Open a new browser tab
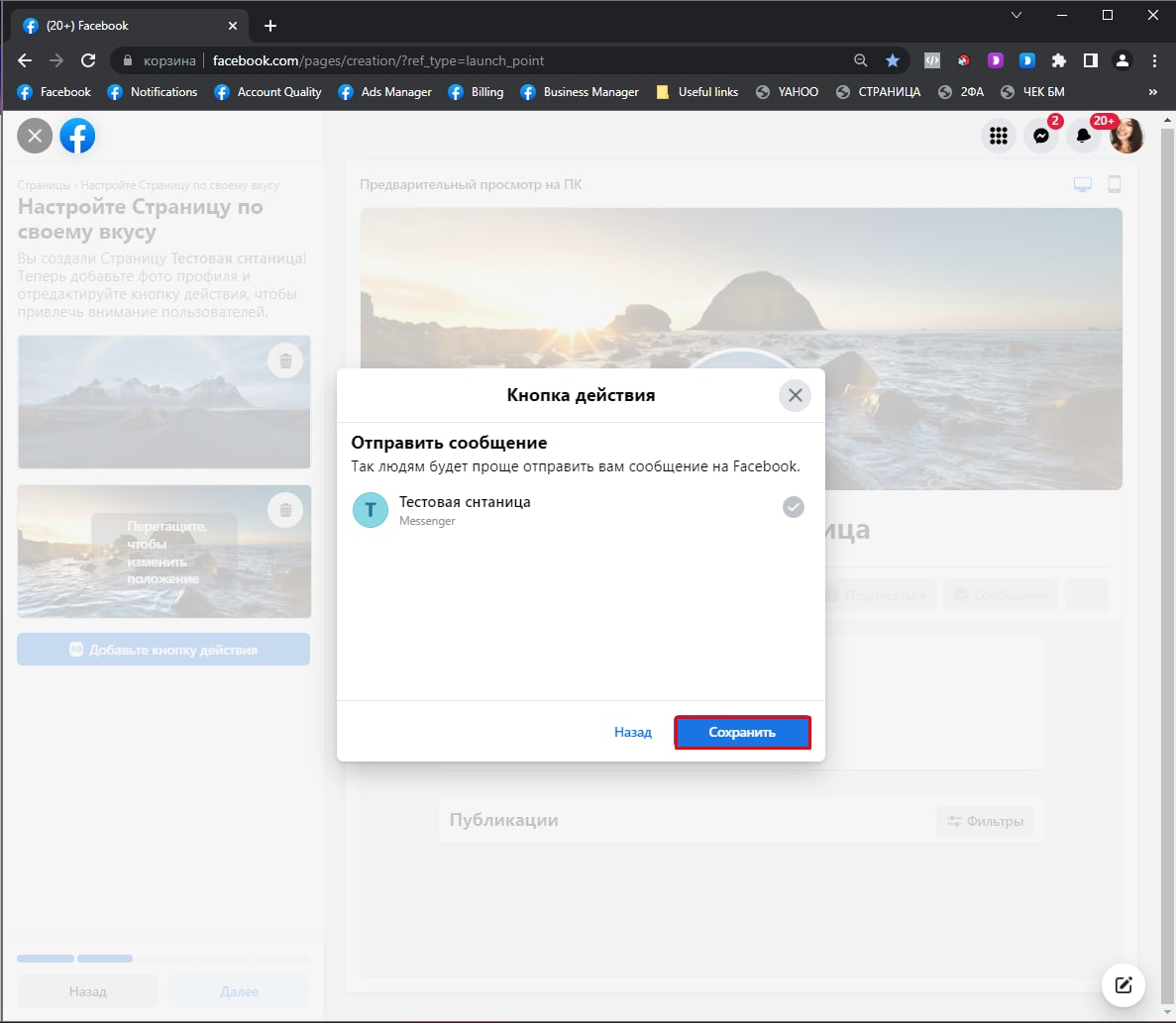 [270, 26]
